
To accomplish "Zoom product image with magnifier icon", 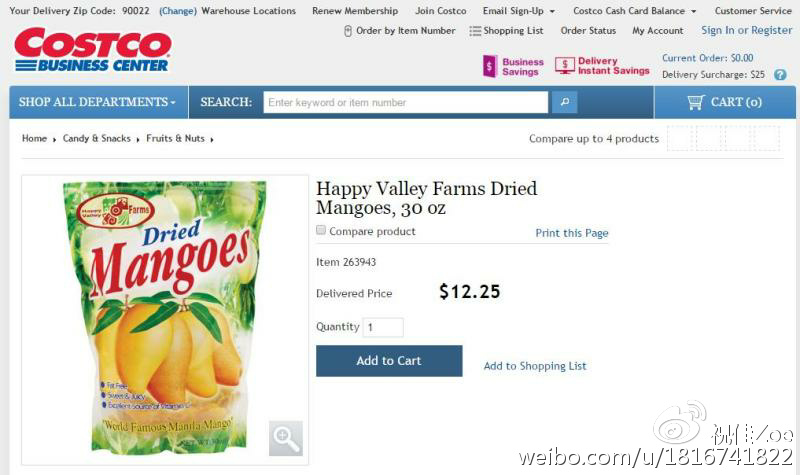I will (286, 438).
